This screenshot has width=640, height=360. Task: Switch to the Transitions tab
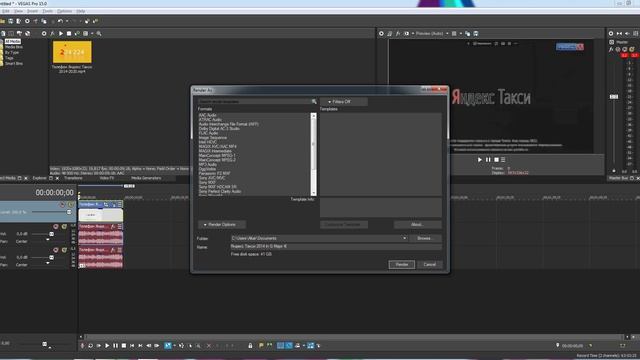click(73, 178)
